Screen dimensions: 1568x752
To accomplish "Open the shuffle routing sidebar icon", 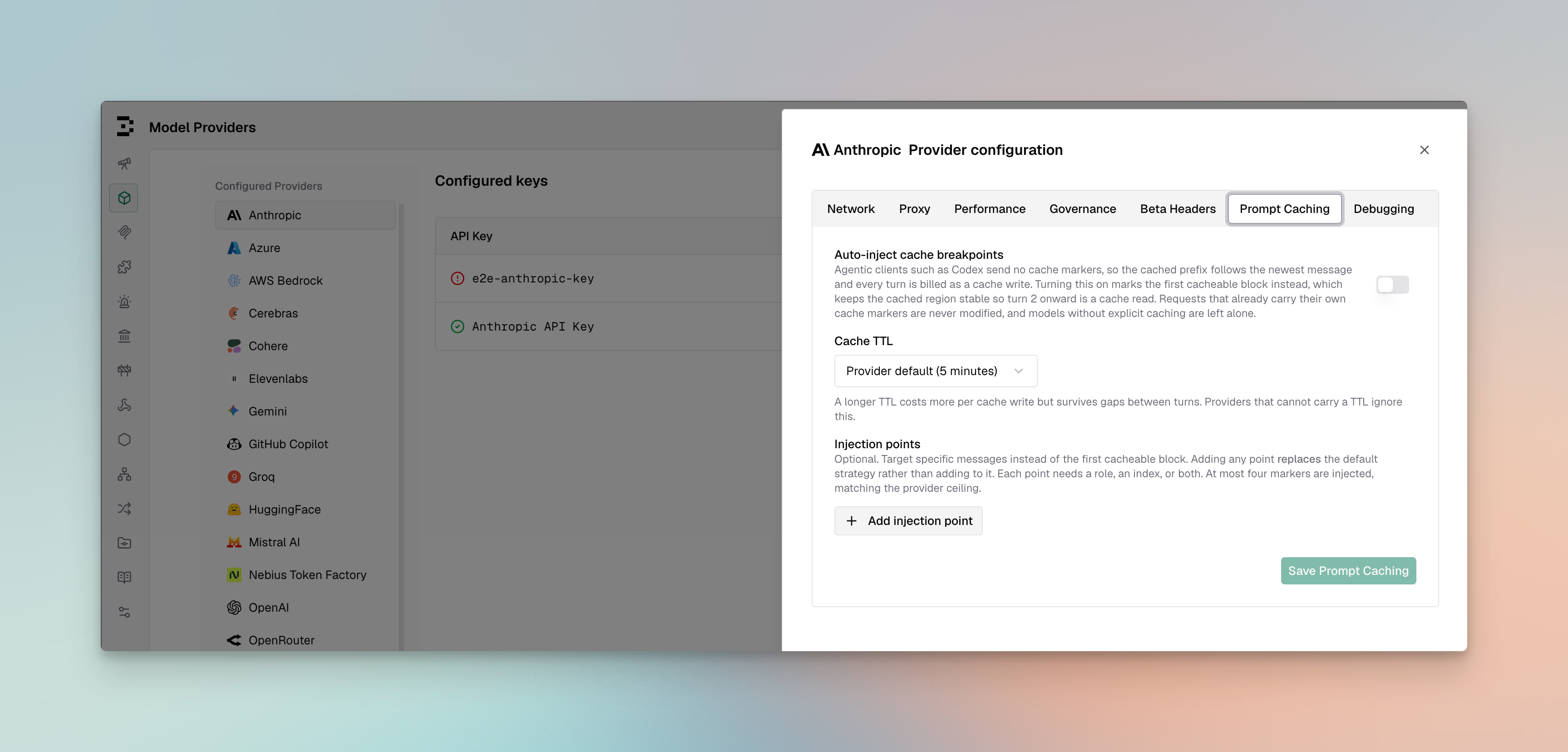I will 124,509.
